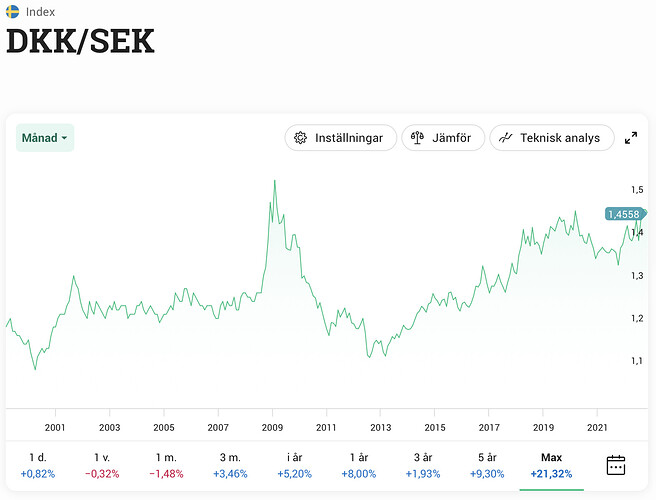Select the 3 år period tab
Screen dimensions: 656x500
[423, 465]
